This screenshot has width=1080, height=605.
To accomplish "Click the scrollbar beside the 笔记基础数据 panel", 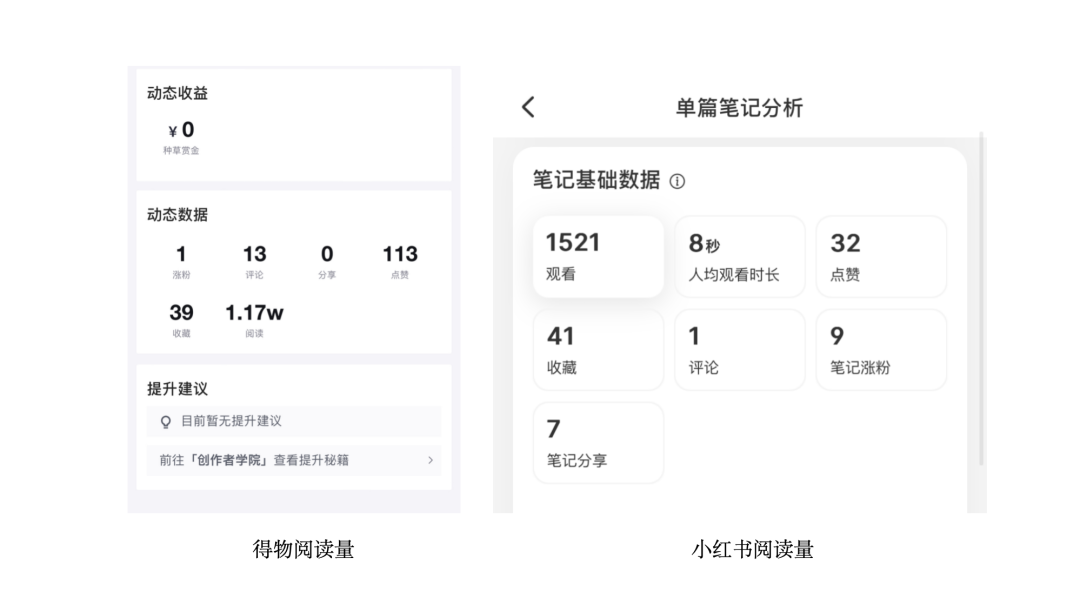I will click(982, 298).
